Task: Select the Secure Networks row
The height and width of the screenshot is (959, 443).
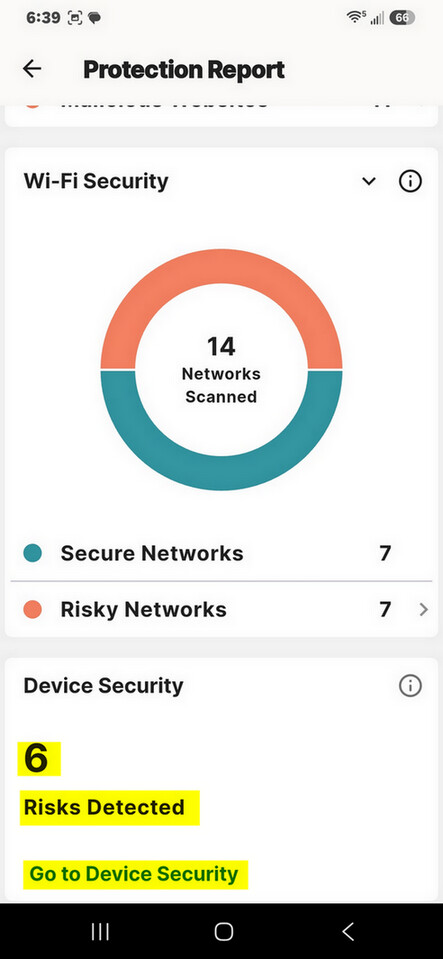Action: [x=222, y=554]
